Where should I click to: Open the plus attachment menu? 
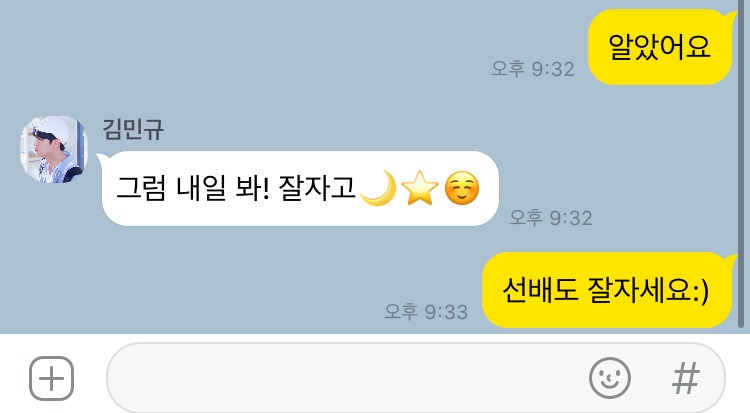point(51,379)
